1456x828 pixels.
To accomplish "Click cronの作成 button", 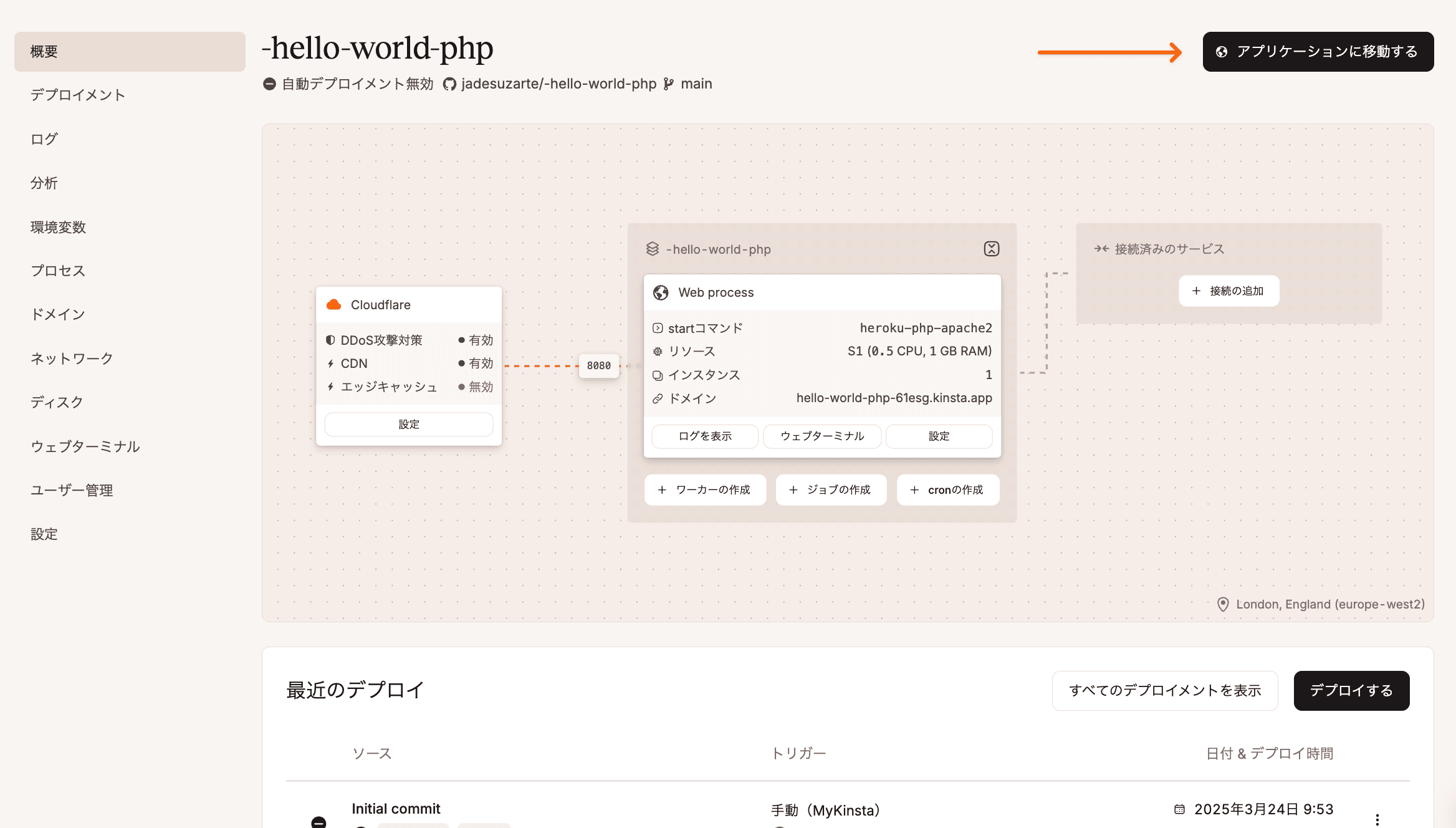I will (x=948, y=489).
